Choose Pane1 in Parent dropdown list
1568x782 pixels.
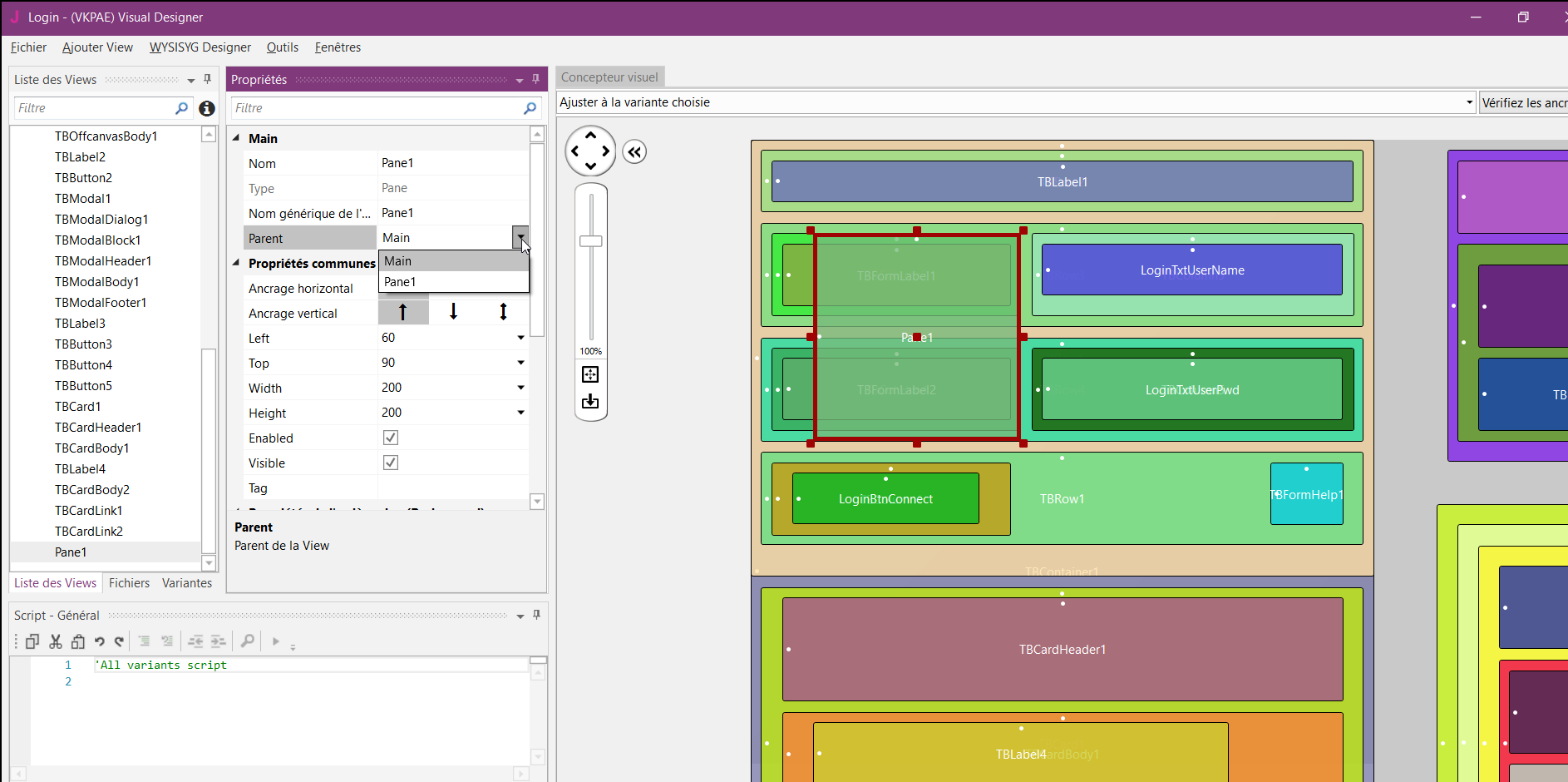pos(454,282)
